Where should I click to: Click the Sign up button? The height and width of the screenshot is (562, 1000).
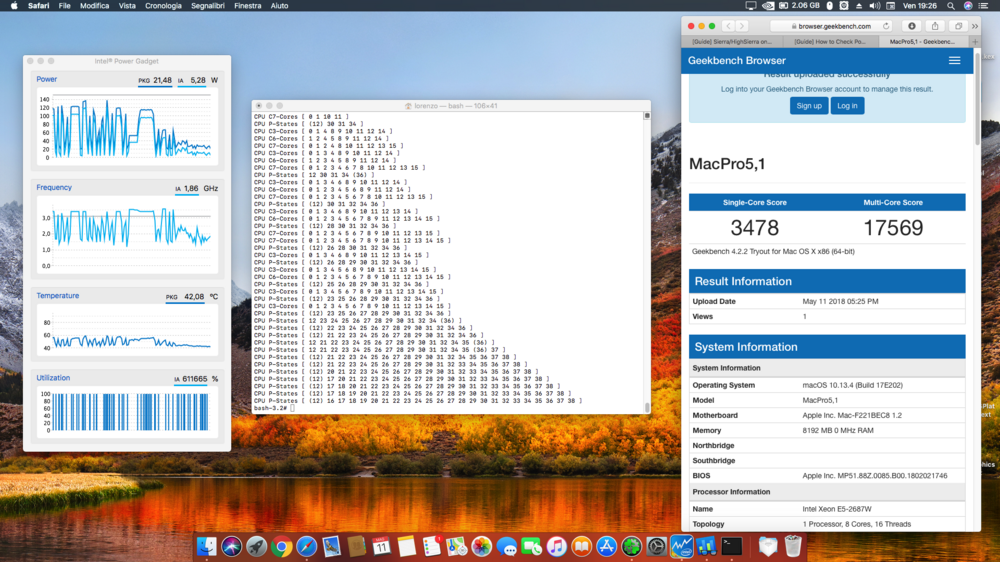tap(808, 106)
